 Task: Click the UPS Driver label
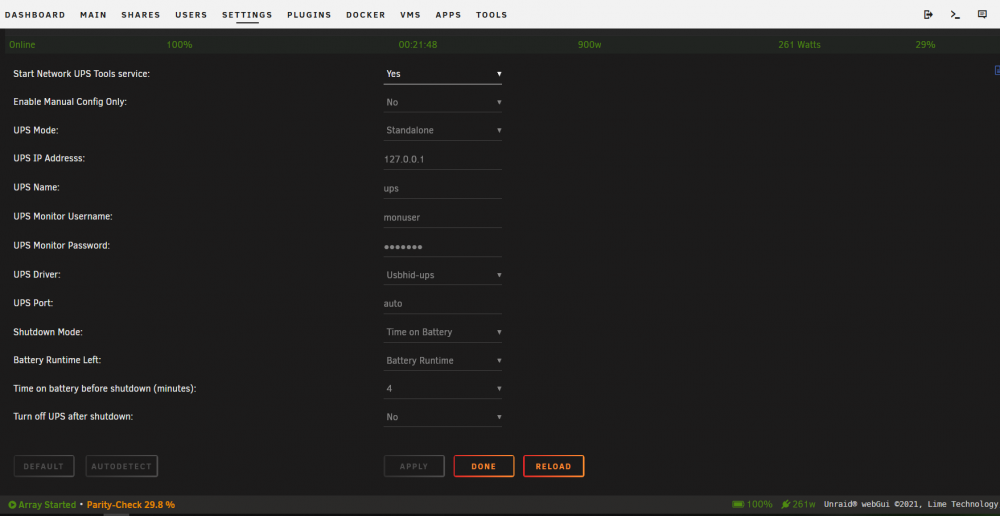(37, 275)
